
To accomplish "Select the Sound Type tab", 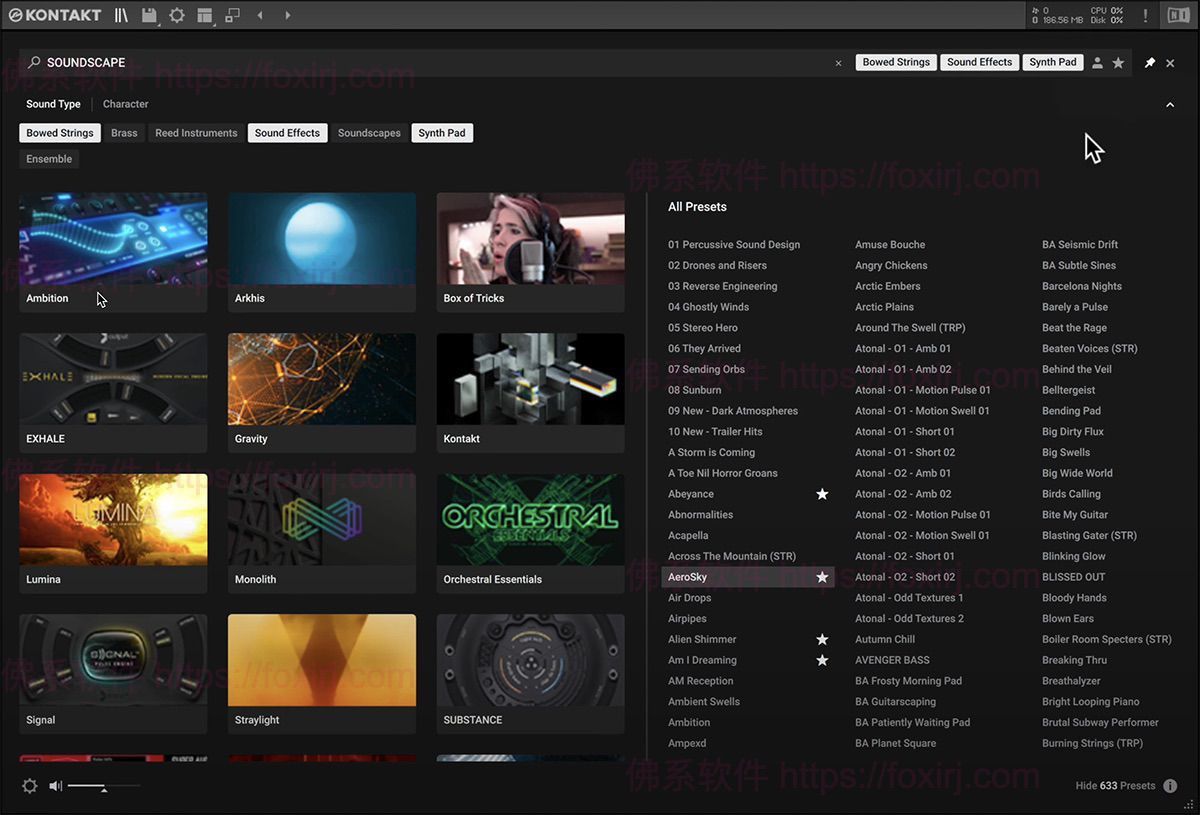I will tap(52, 103).
